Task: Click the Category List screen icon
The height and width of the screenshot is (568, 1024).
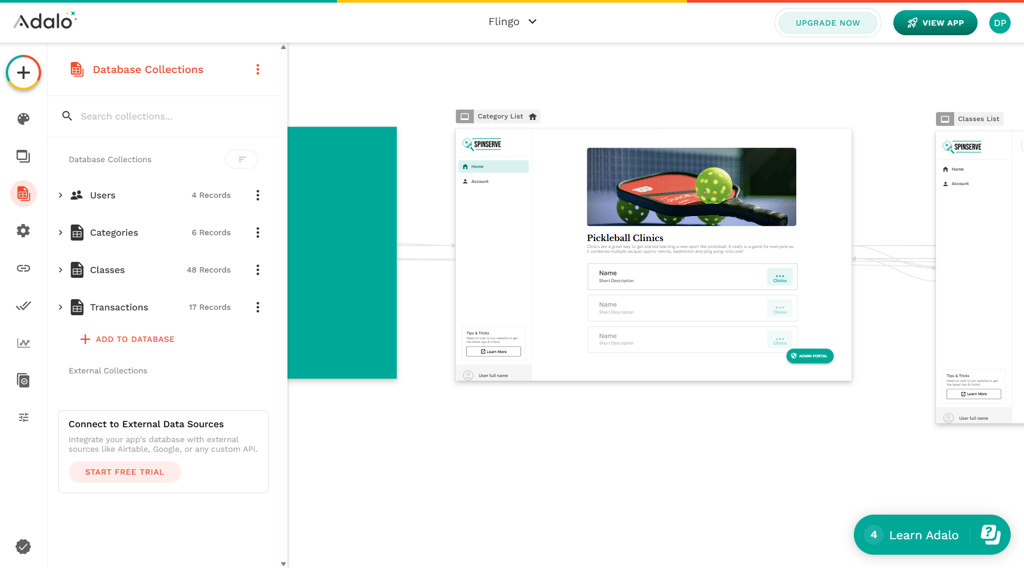Action: 465,117
